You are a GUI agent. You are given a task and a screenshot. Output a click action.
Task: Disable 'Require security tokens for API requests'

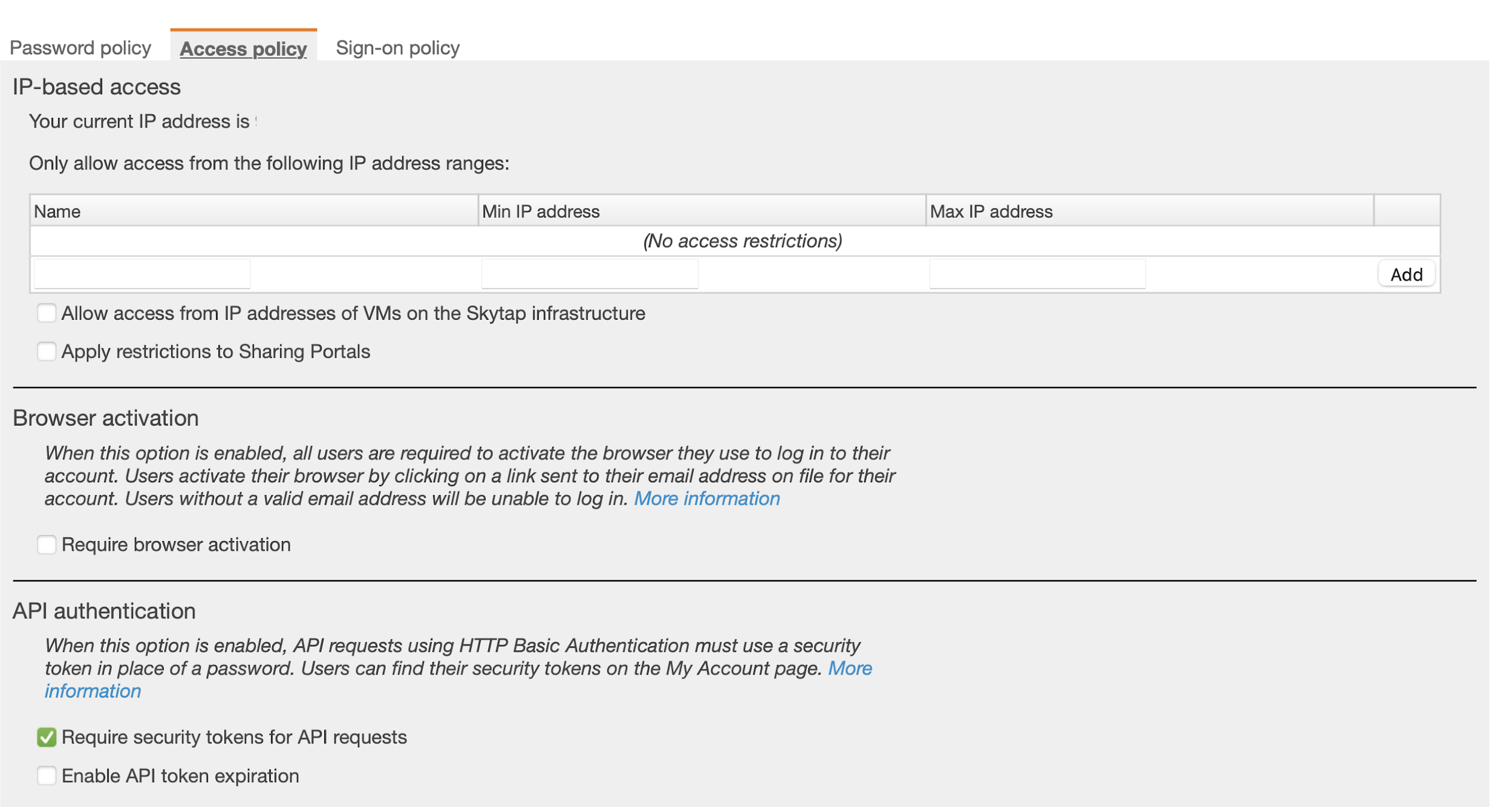[47, 737]
